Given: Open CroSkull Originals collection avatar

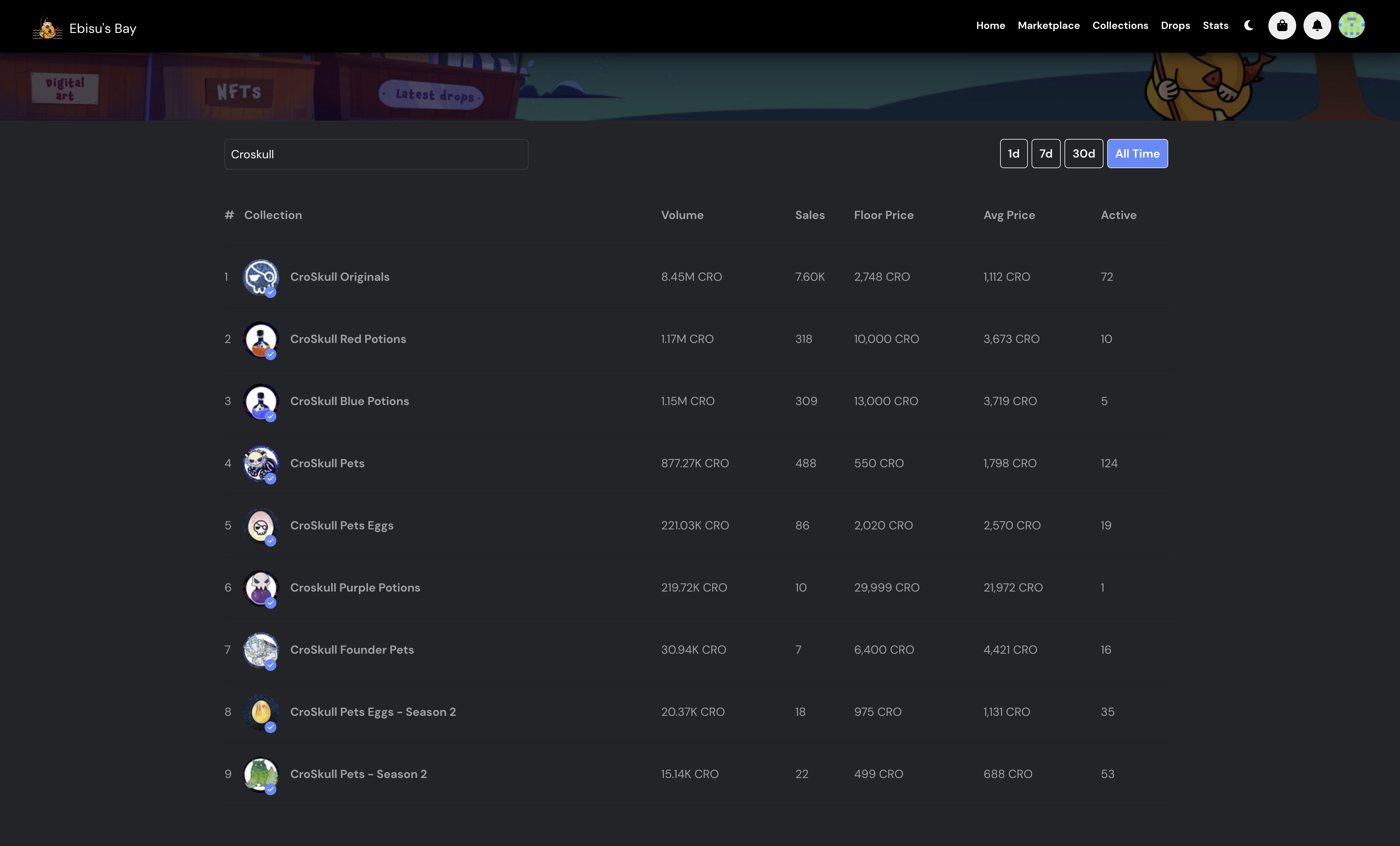Looking at the screenshot, I should (x=261, y=277).
